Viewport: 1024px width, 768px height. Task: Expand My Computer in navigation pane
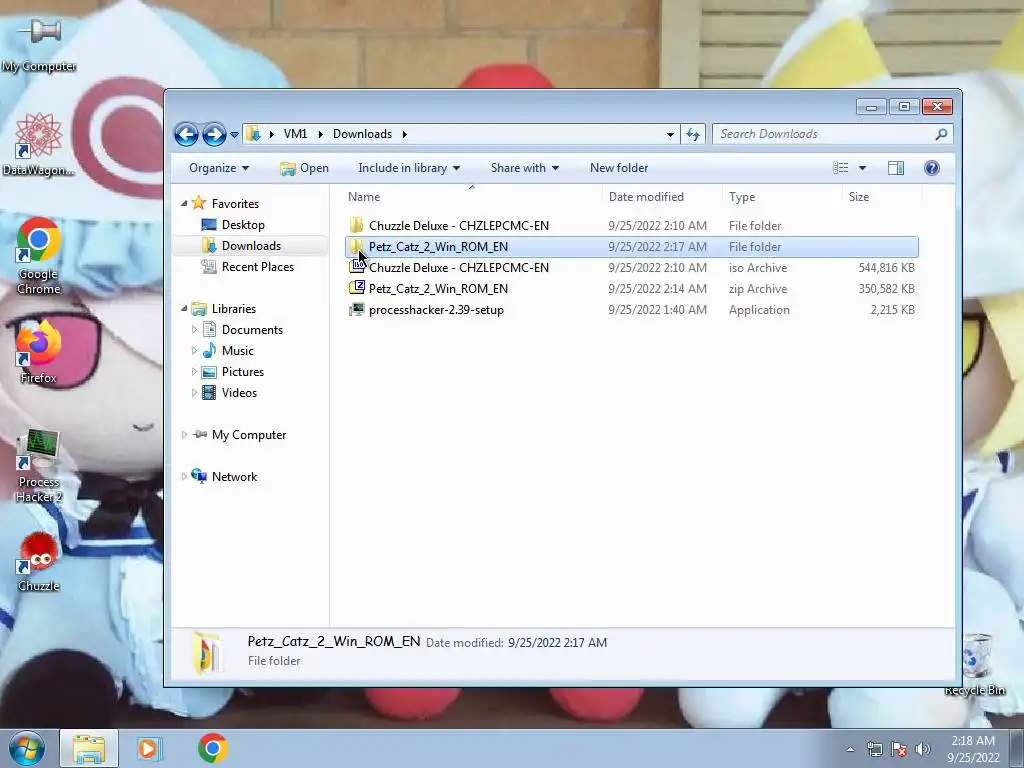(x=184, y=435)
